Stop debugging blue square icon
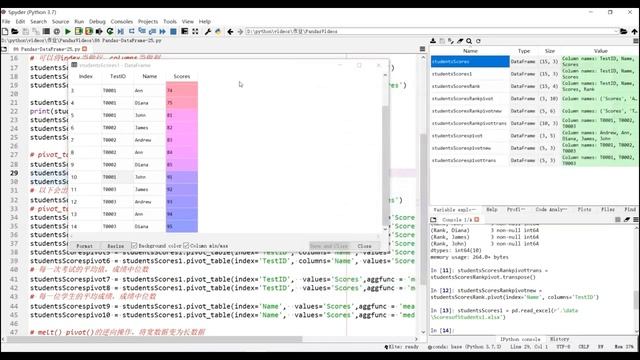The image size is (640, 360). pyautogui.click(x=173, y=31)
